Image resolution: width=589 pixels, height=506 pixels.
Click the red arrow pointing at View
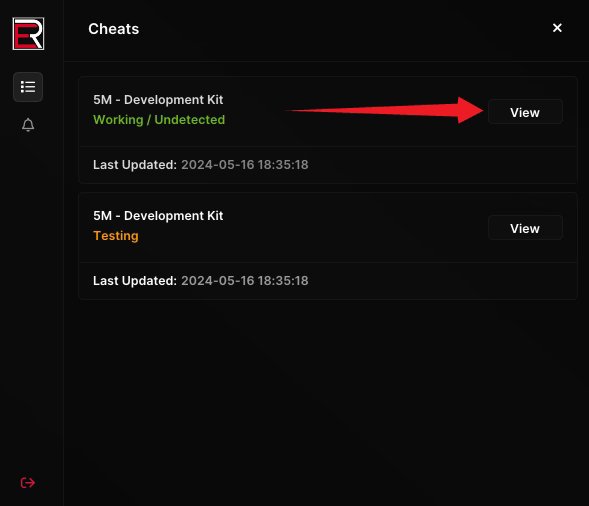(x=384, y=110)
